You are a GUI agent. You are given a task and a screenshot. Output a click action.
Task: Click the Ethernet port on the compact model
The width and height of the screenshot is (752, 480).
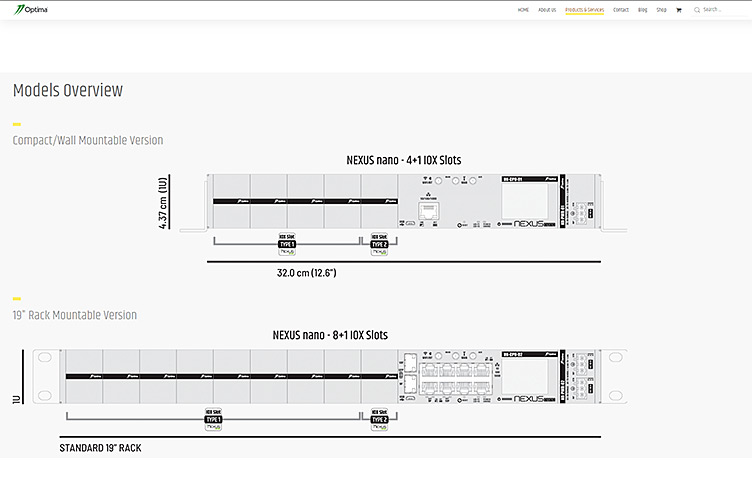click(428, 210)
